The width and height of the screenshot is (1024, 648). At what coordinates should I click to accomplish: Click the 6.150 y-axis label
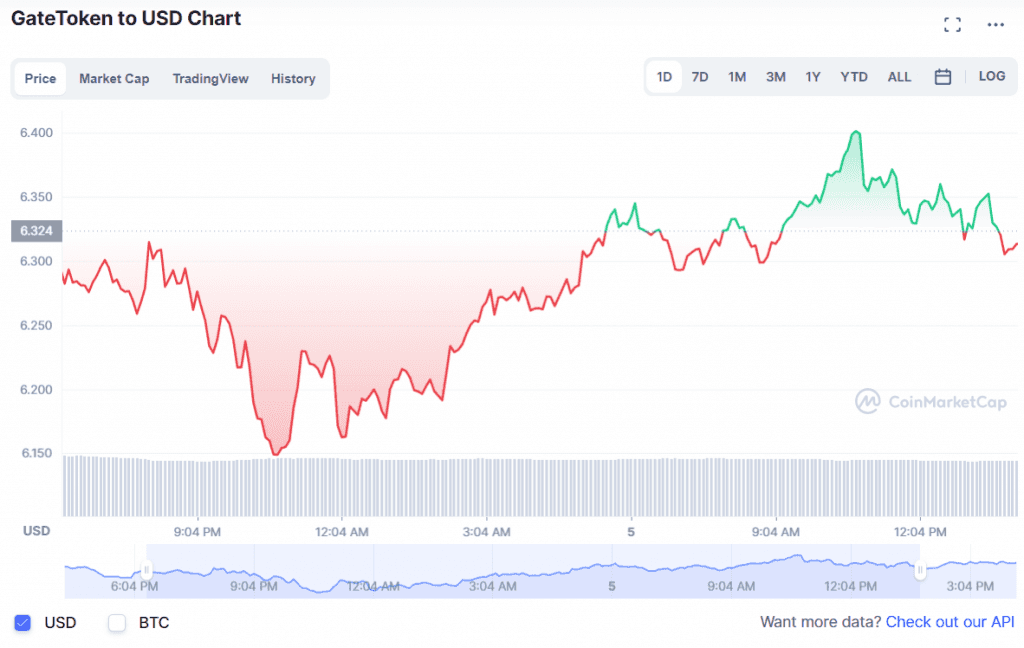click(x=37, y=453)
